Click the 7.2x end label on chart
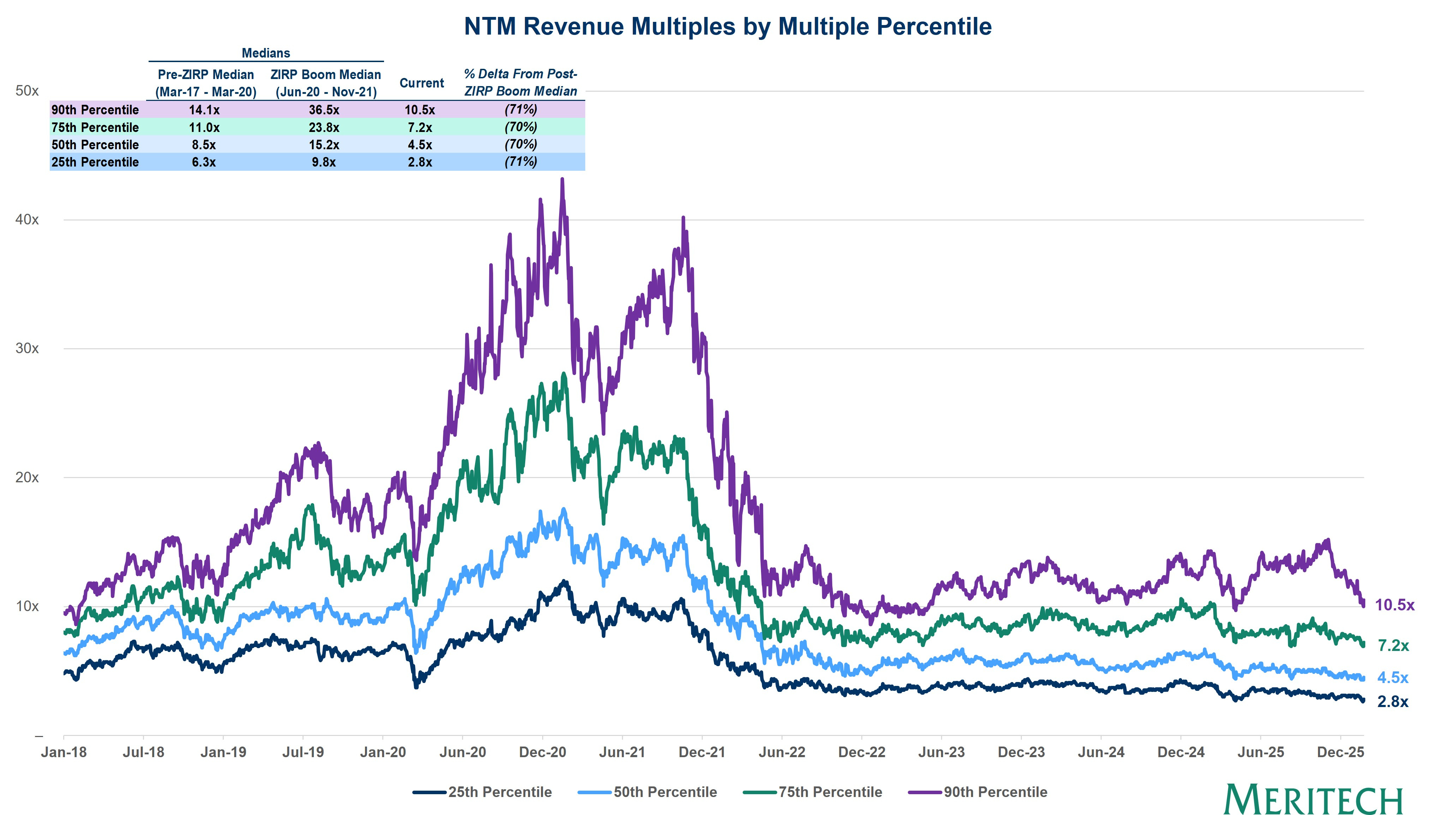This screenshot has height=815, width=1456. pos(1393,646)
